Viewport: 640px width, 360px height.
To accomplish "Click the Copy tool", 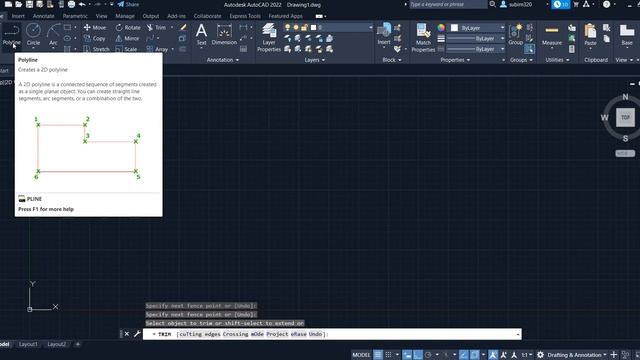I will 95,38.
